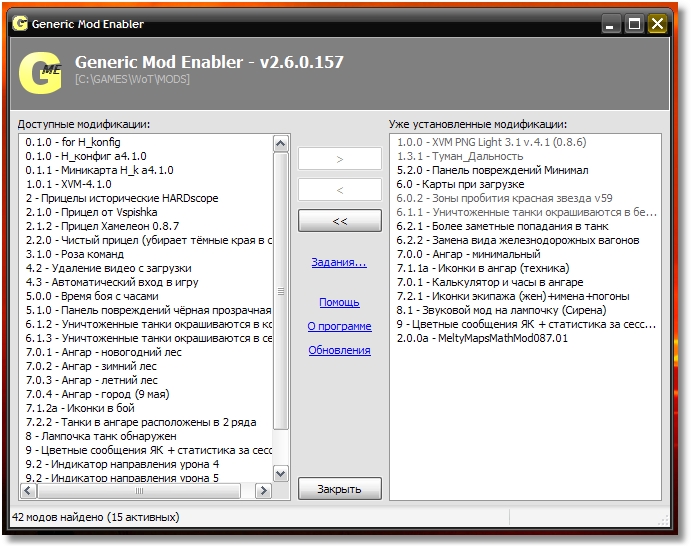Screen dimensions: 692x549
Task: Select installed '8.1 - Звуковой мод на лампочку'
Action: [501, 310]
